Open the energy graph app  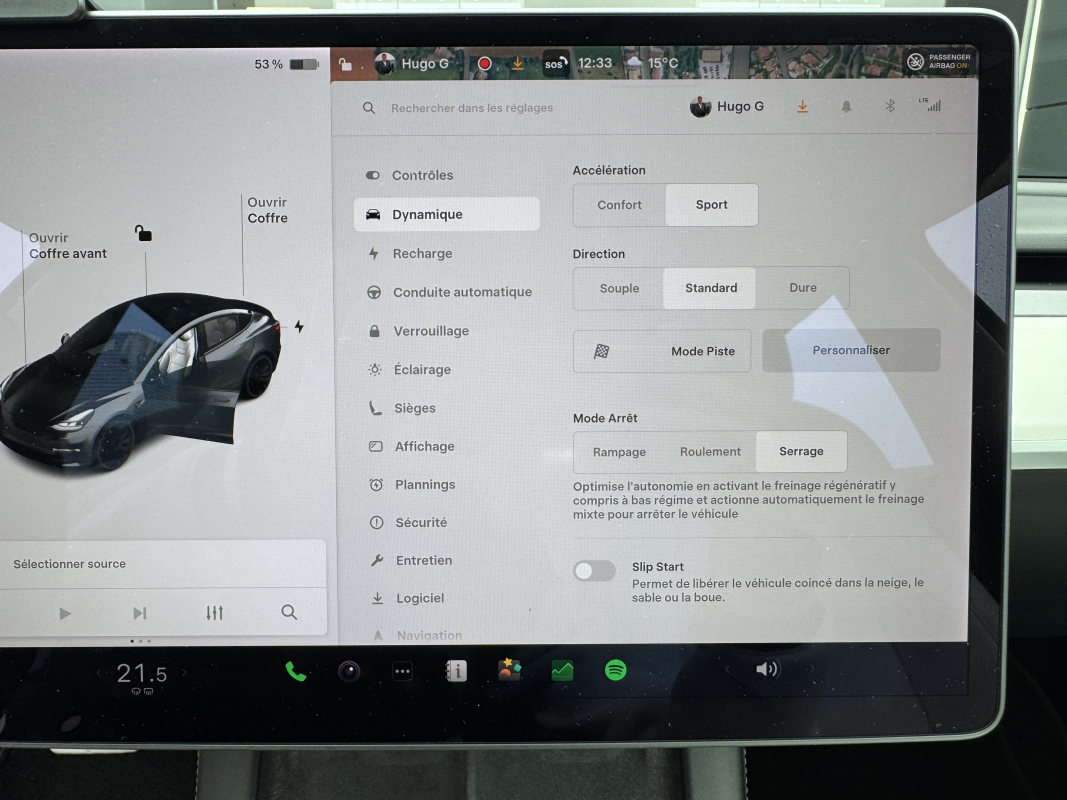[x=562, y=671]
